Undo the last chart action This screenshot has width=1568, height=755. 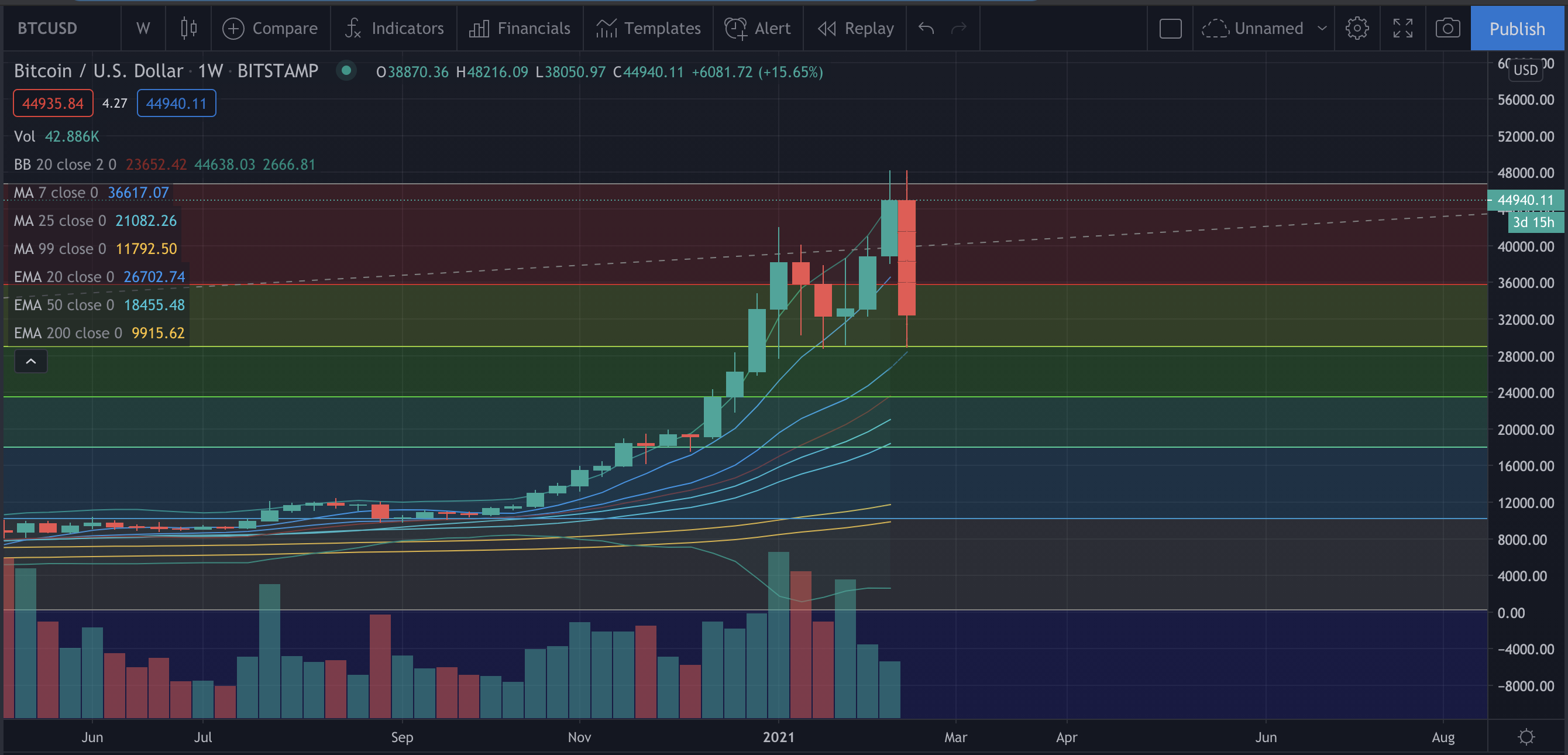point(926,28)
